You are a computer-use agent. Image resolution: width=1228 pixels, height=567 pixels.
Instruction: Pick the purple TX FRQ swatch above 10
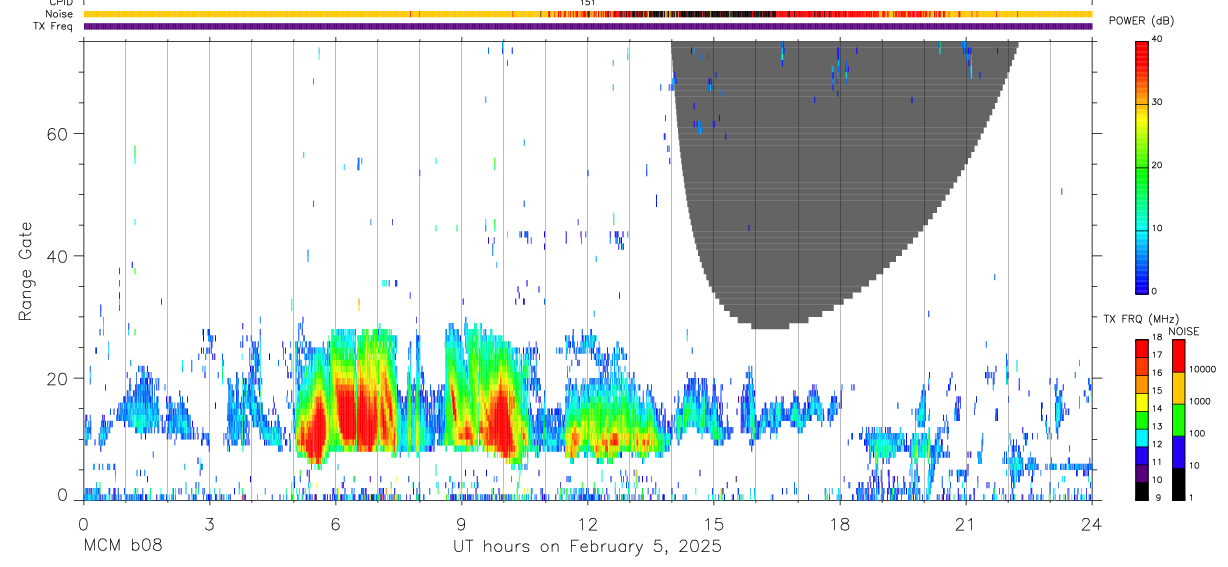click(1142, 473)
